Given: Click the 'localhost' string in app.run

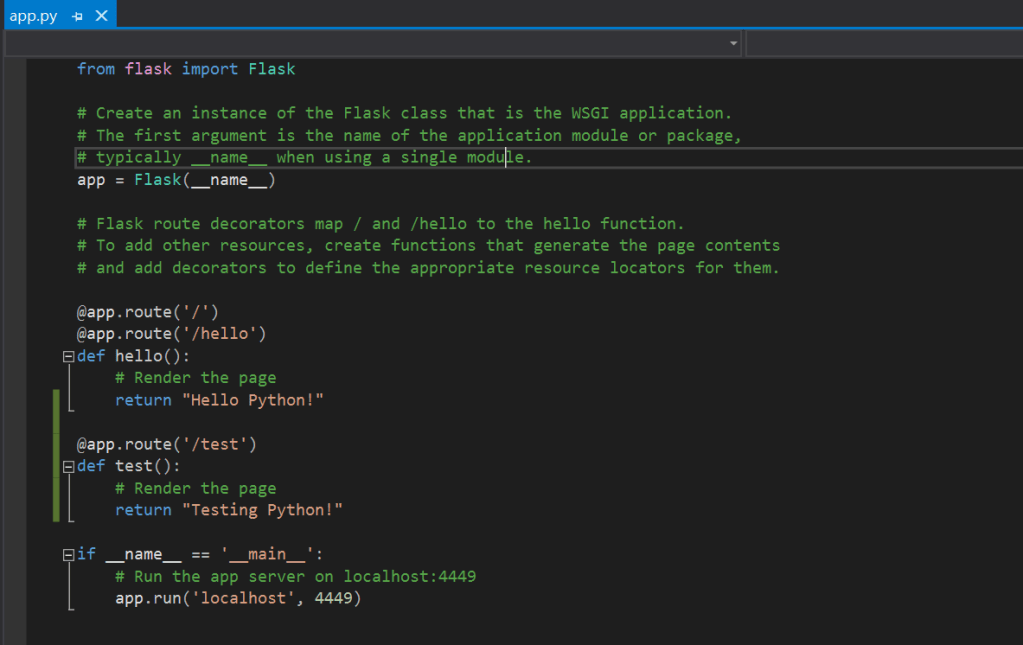Looking at the screenshot, I should pos(242,599).
